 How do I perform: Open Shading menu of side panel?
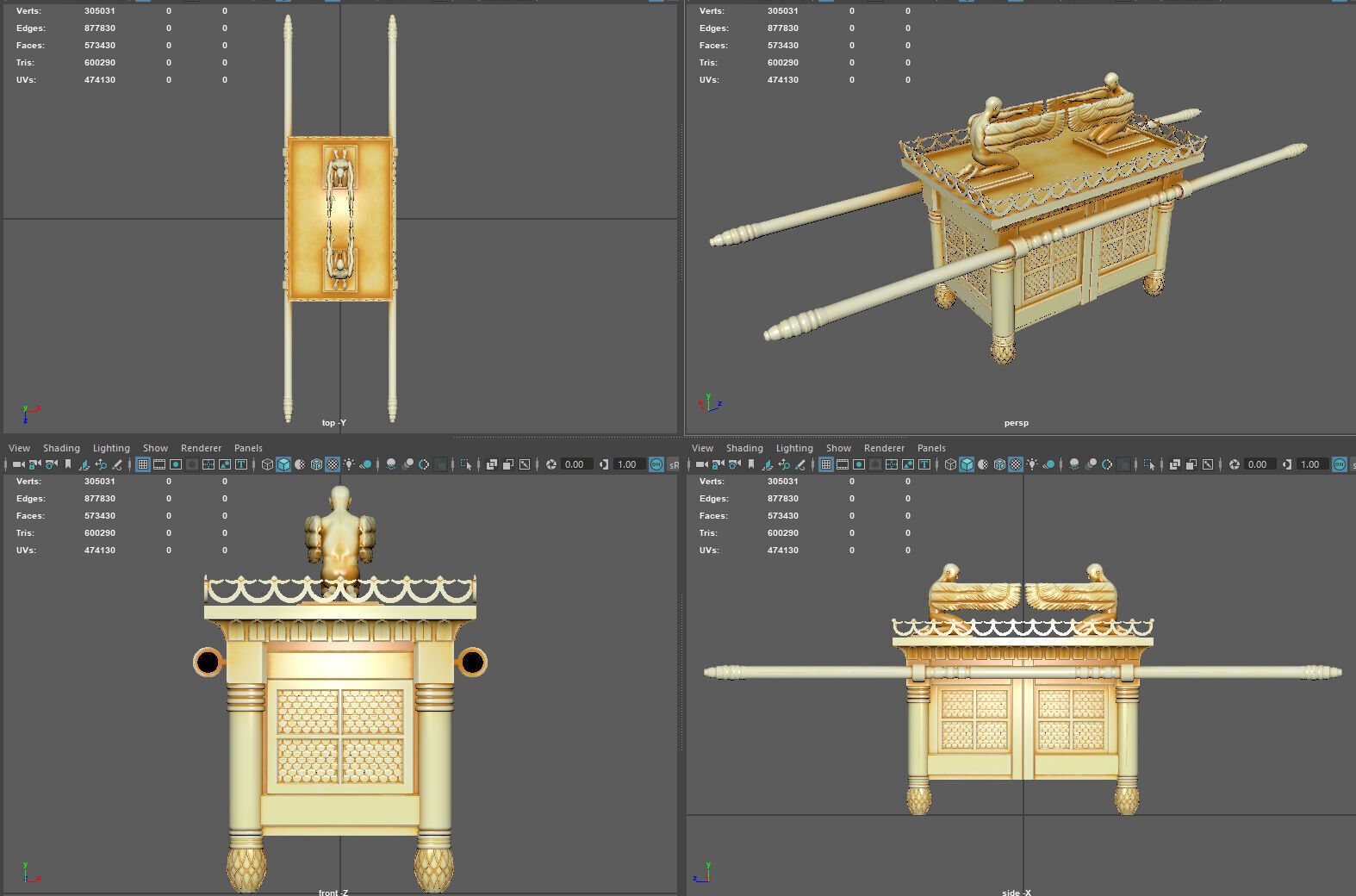pyautogui.click(x=744, y=448)
